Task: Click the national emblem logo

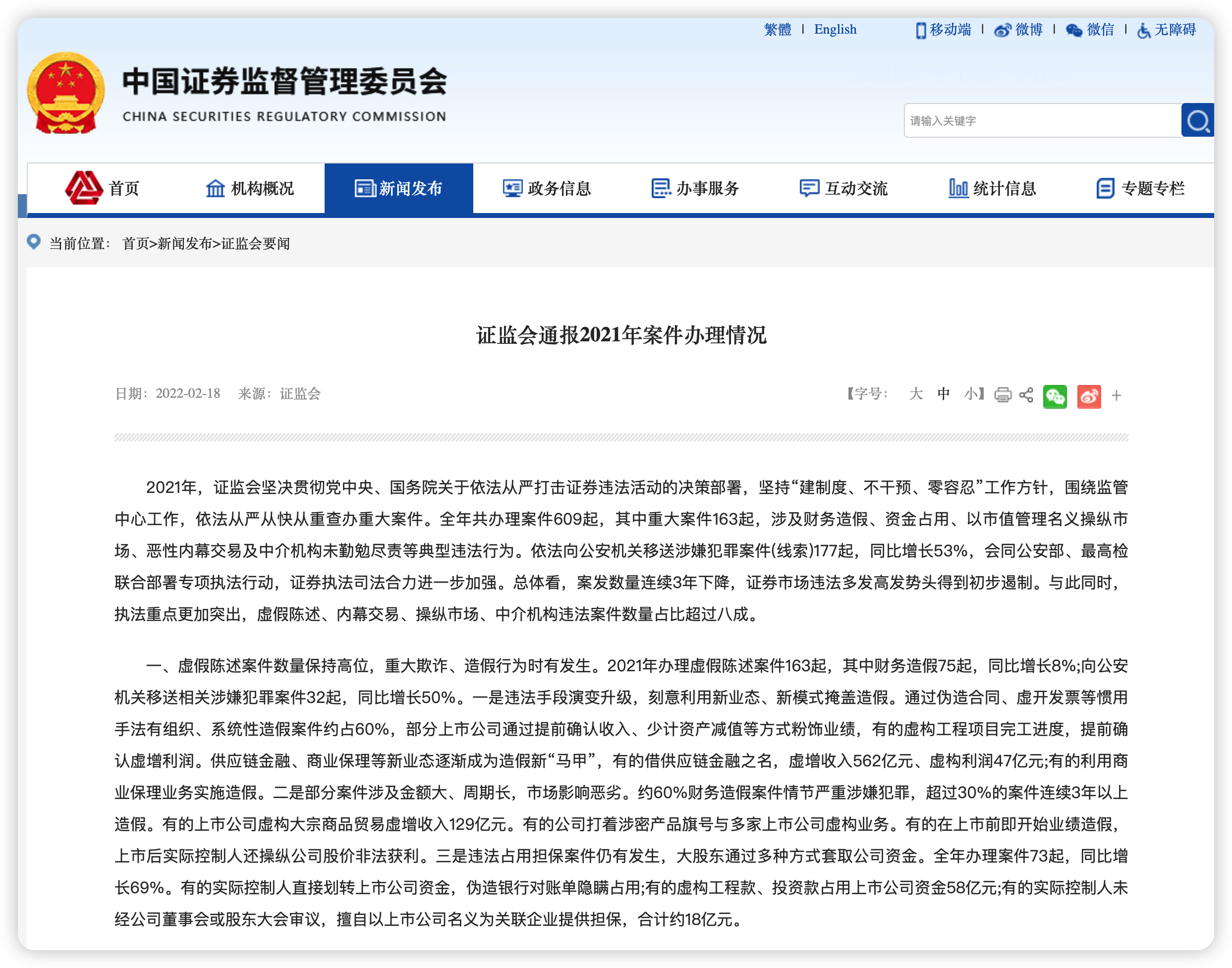Action: pyautogui.click(x=66, y=93)
